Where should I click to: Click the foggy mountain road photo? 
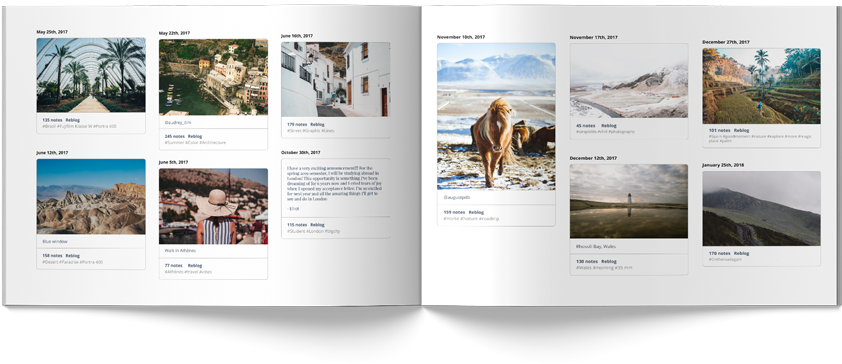[761, 208]
